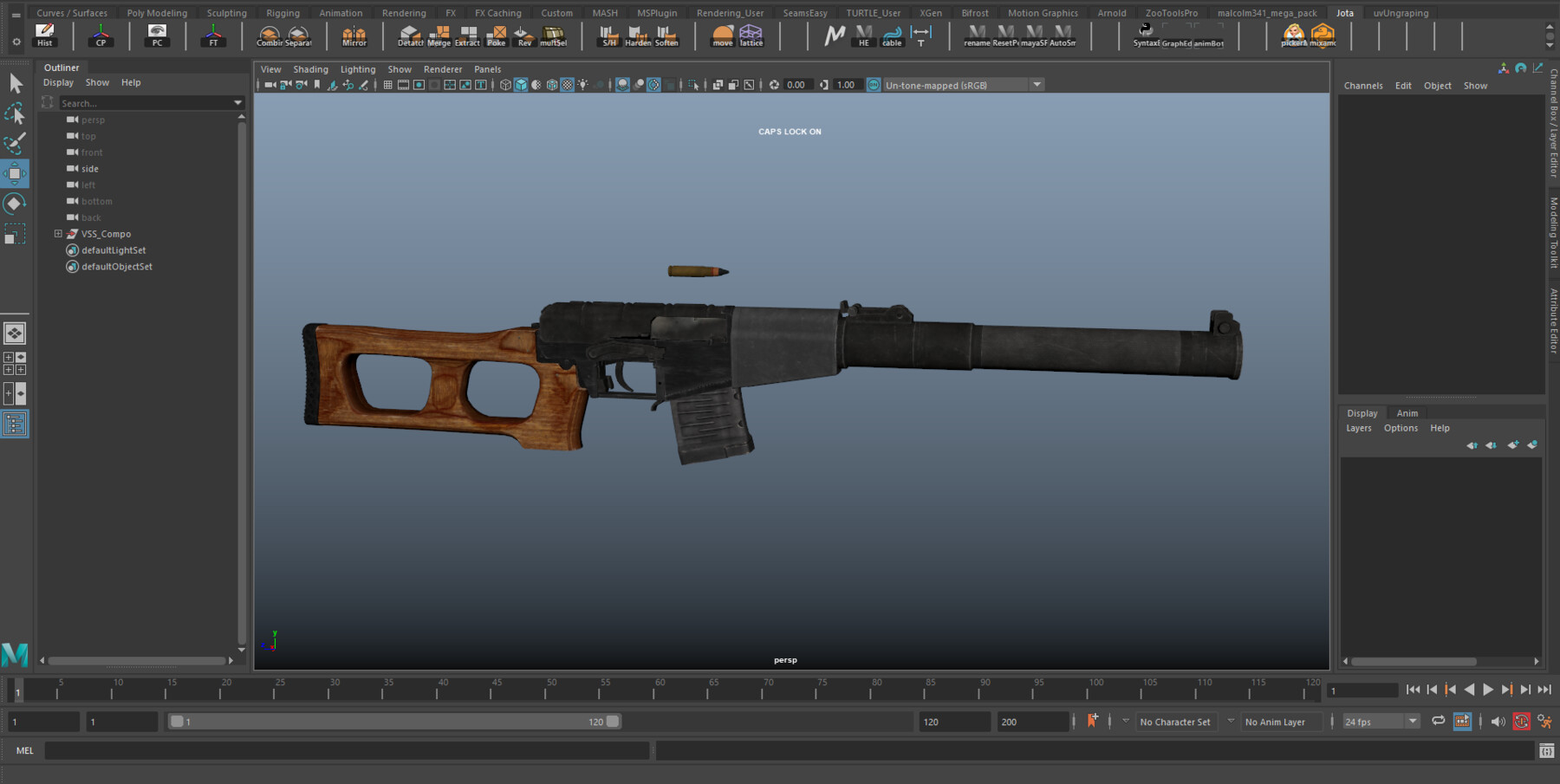This screenshot has width=1560, height=784.
Task: Click the lattice icon on the shelf
Action: point(751,36)
